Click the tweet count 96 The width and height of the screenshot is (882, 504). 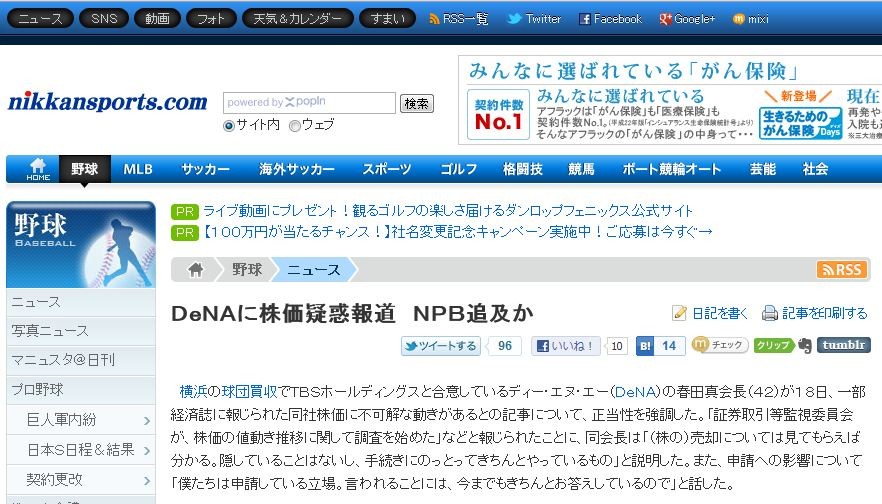click(x=505, y=346)
